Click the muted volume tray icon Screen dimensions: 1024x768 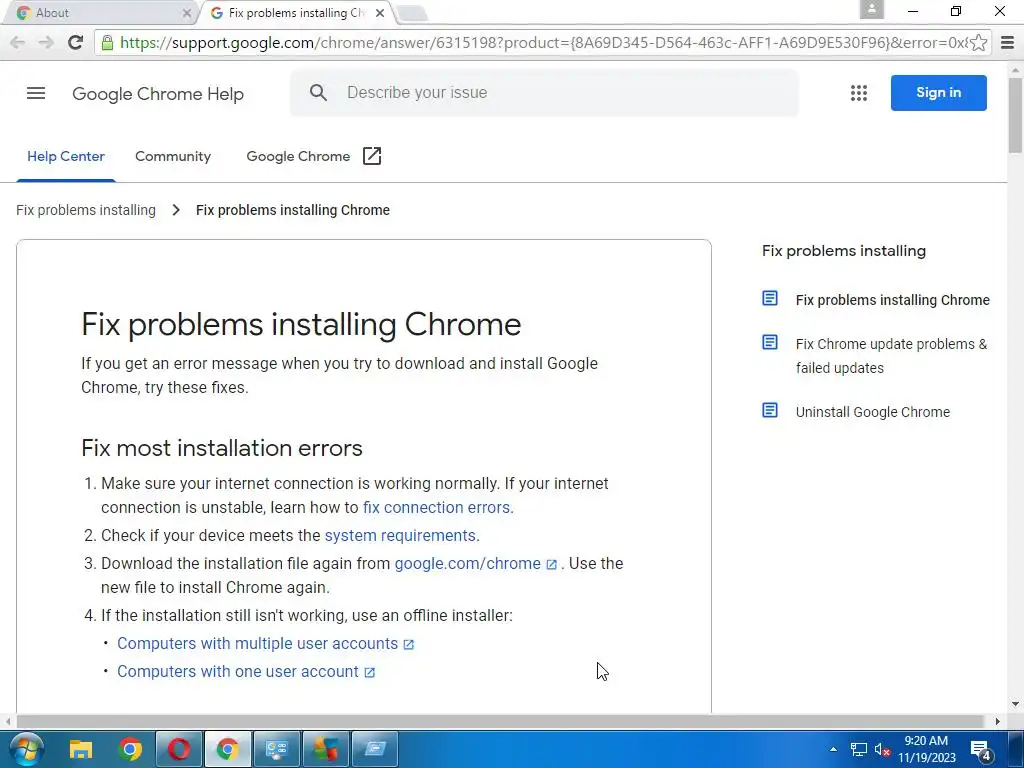tap(882, 749)
